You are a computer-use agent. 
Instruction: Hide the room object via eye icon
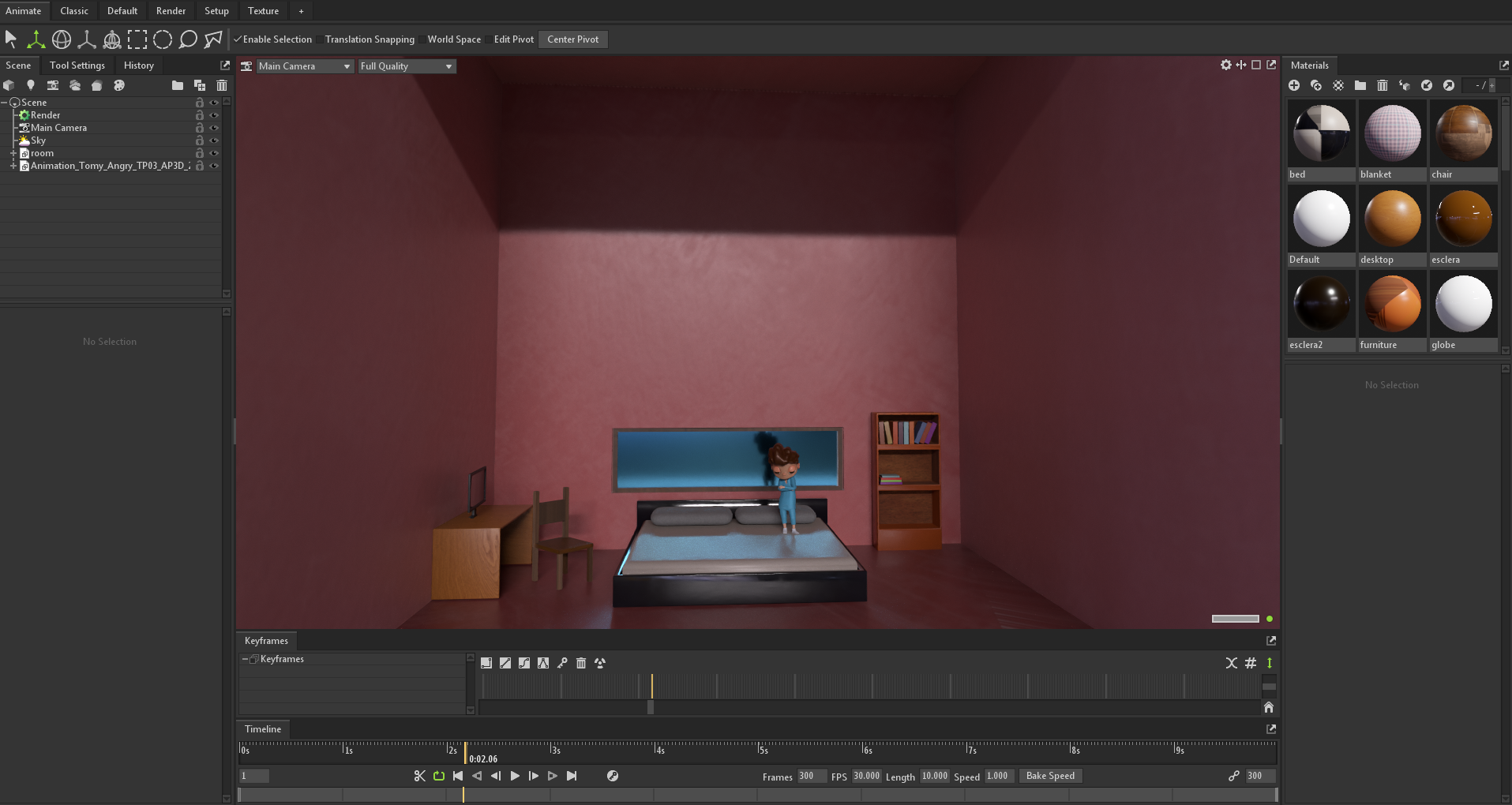tap(214, 153)
